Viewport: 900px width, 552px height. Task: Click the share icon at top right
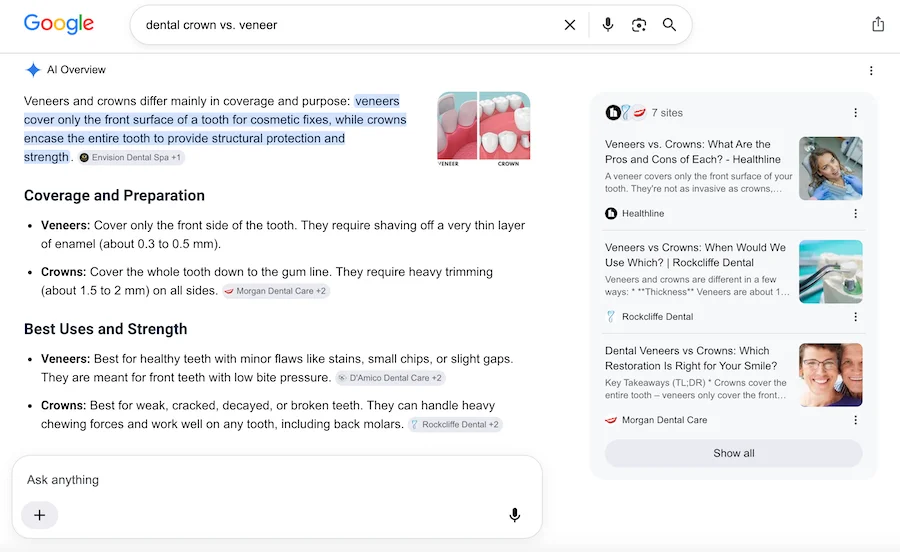coord(878,24)
